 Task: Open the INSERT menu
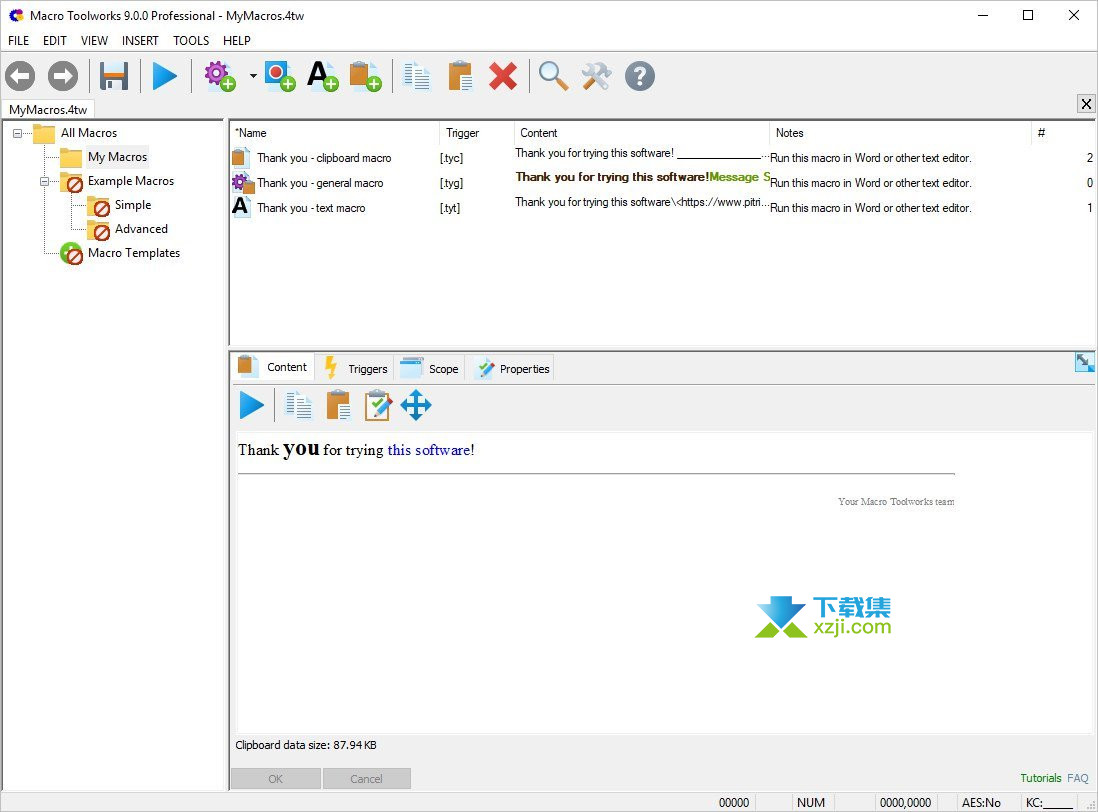140,41
